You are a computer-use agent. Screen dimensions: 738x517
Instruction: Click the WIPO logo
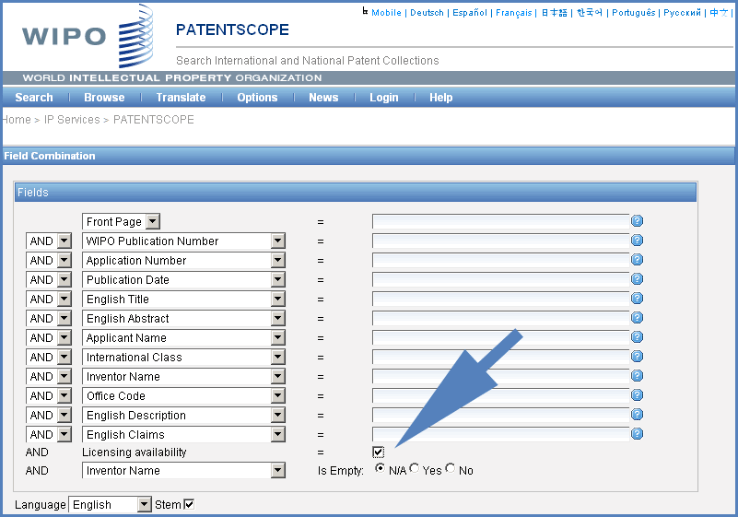(88, 36)
